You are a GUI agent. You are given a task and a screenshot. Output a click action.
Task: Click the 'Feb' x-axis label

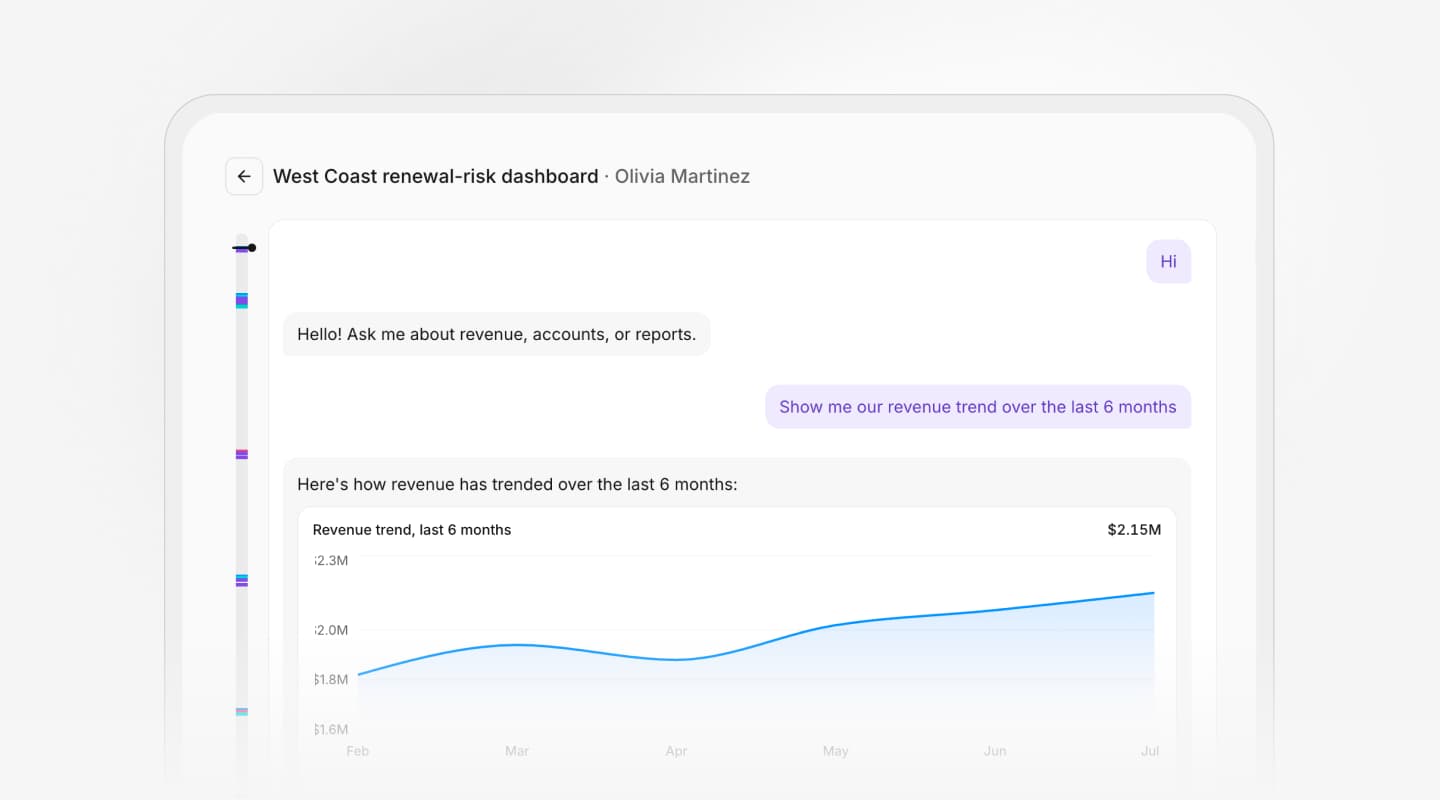[357, 751]
